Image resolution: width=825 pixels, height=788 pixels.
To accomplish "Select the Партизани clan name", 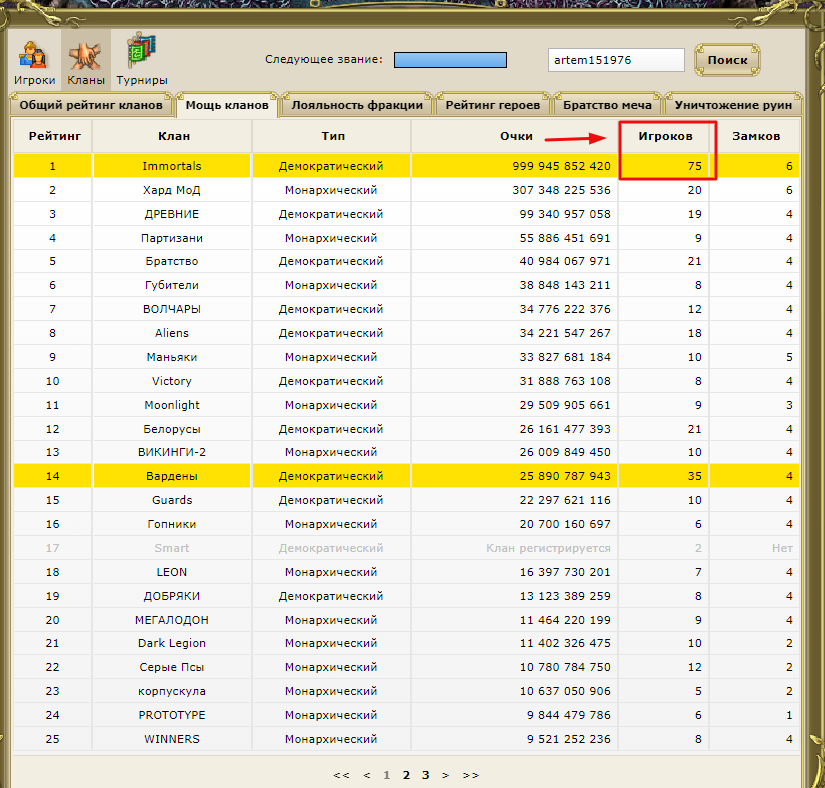I will coord(172,238).
